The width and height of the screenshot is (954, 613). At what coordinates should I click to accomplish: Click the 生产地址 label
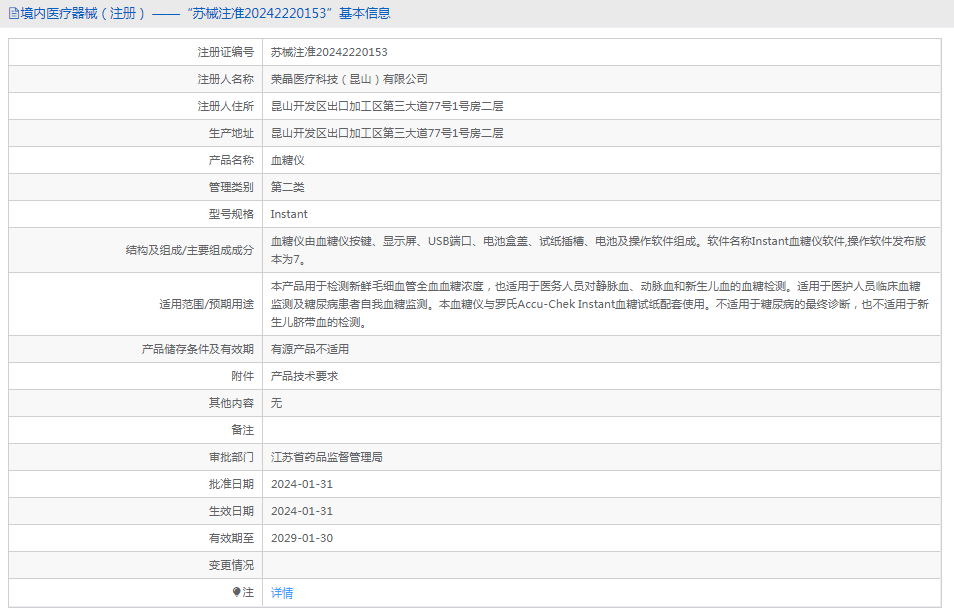(x=231, y=133)
